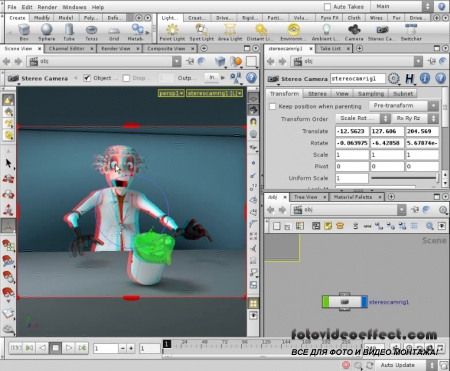Toggle Auto Takes checkbox
This screenshot has width=450, height=371.
click(327, 7)
